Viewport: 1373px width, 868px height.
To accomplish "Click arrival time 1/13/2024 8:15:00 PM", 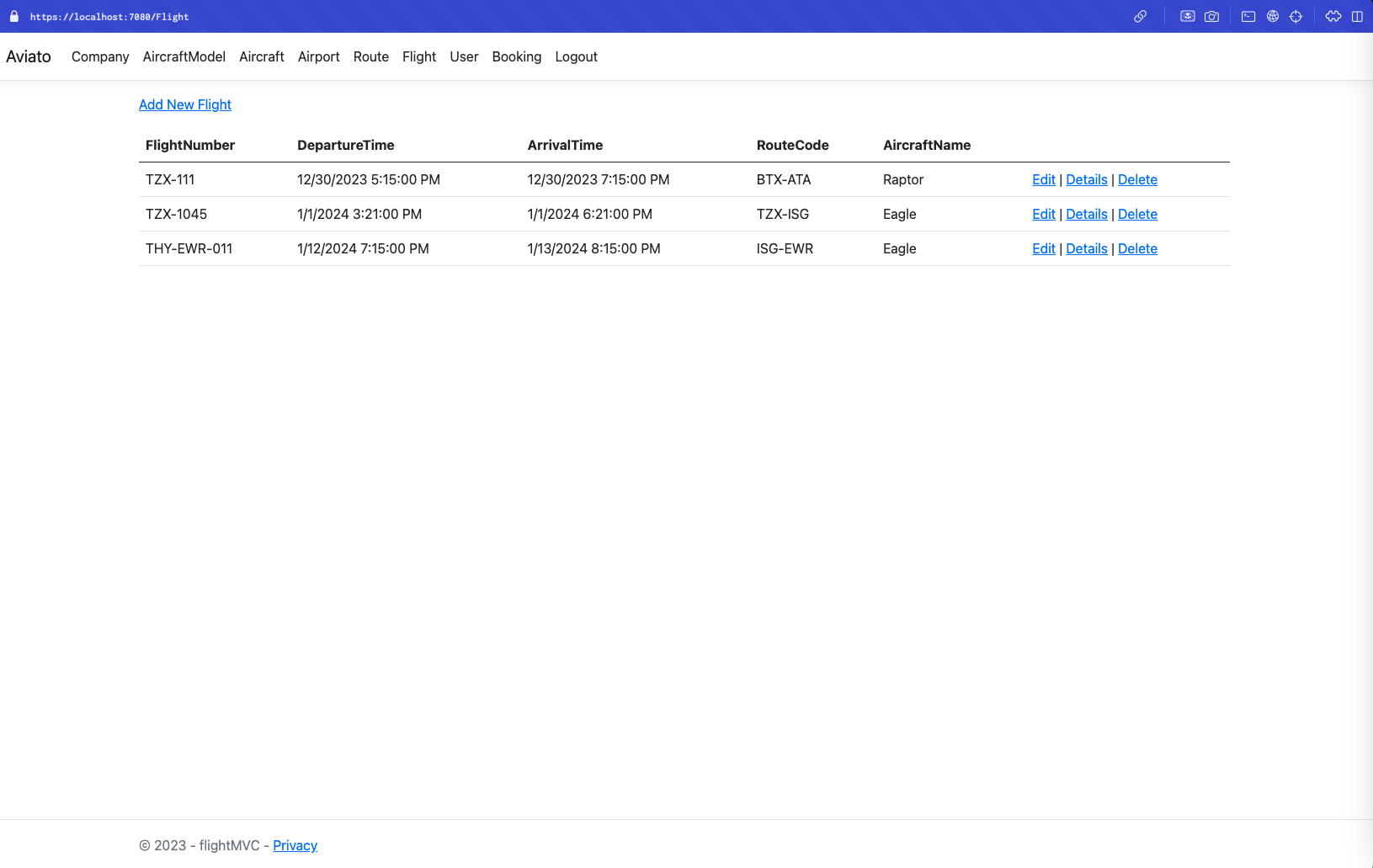I will coord(594,248).
